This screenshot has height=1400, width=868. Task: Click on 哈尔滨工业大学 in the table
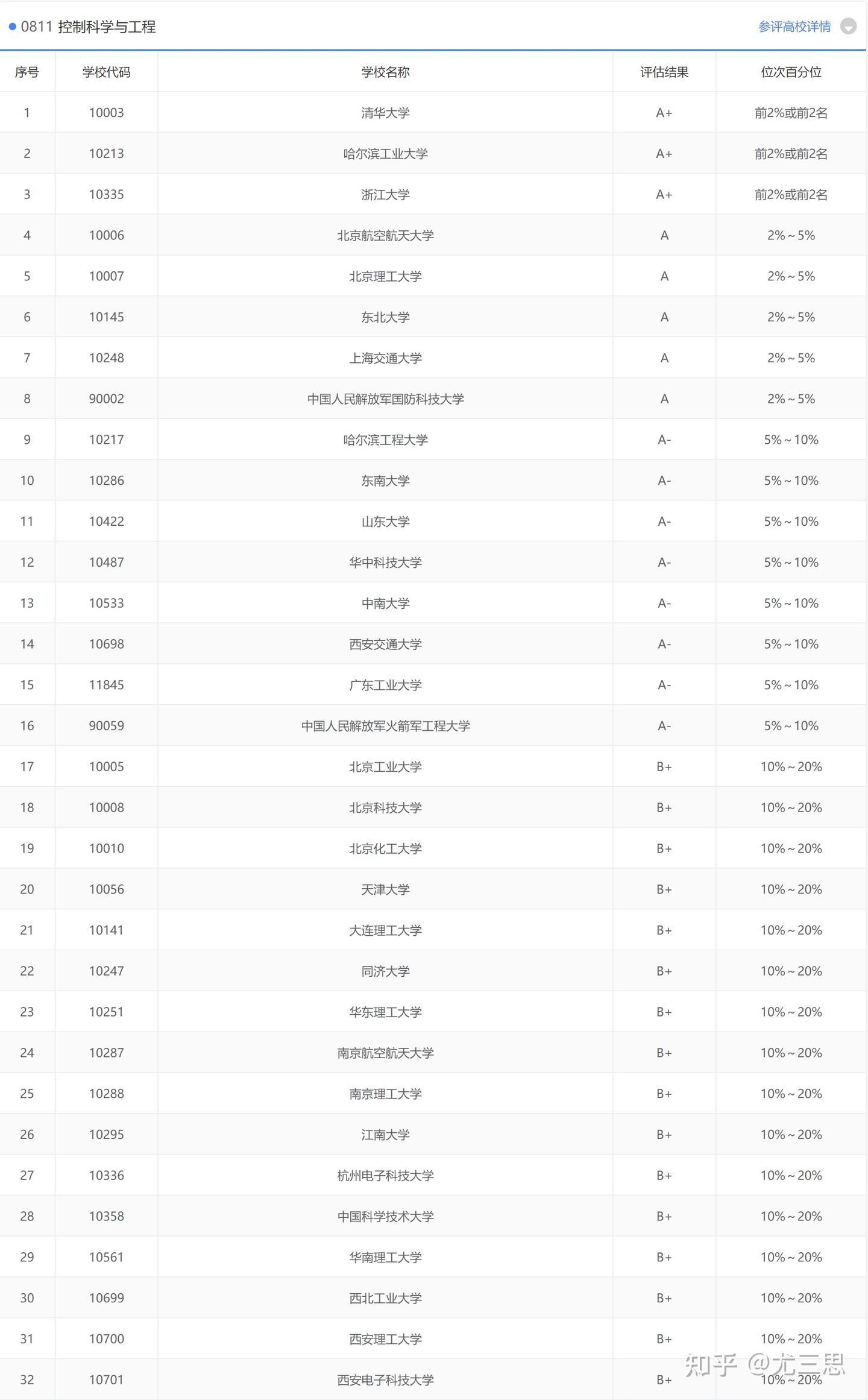click(385, 154)
